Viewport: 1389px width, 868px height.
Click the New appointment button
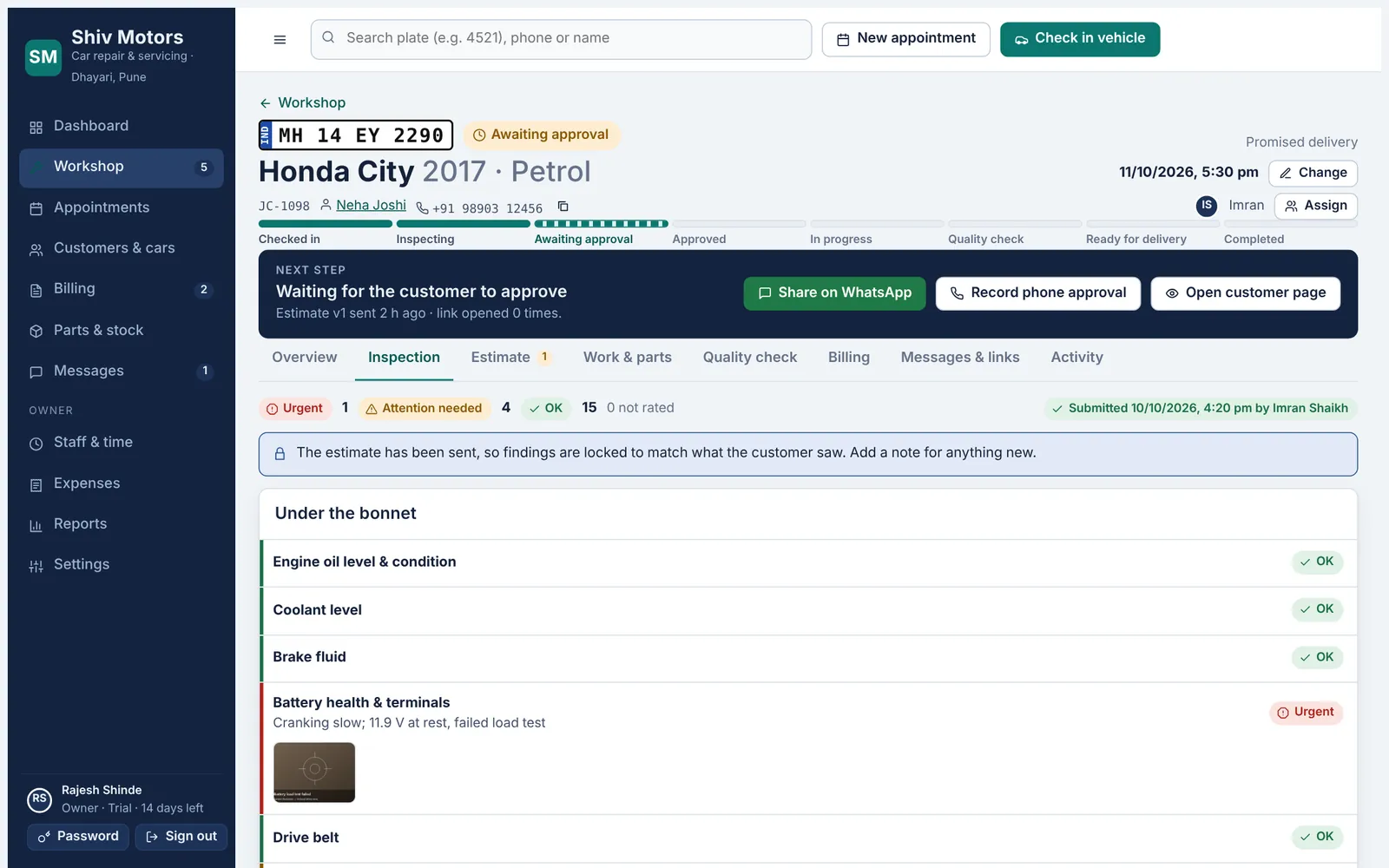pos(906,39)
